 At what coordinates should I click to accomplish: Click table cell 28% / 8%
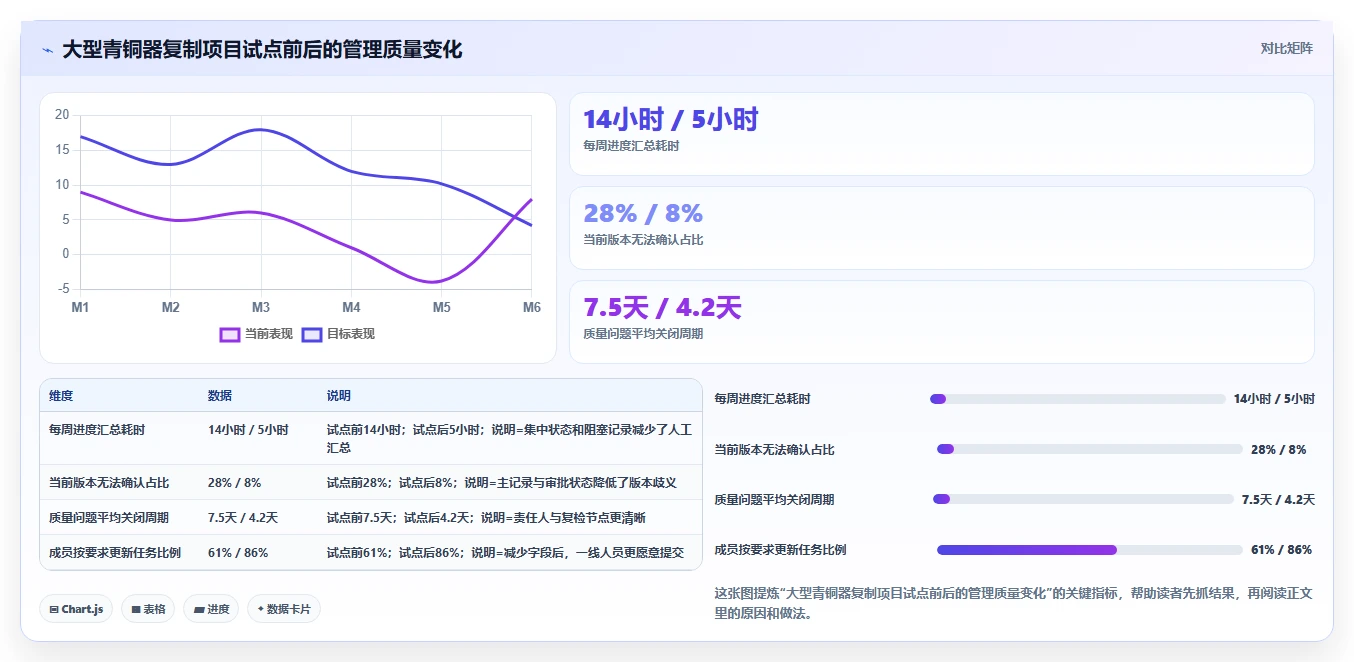(x=234, y=483)
